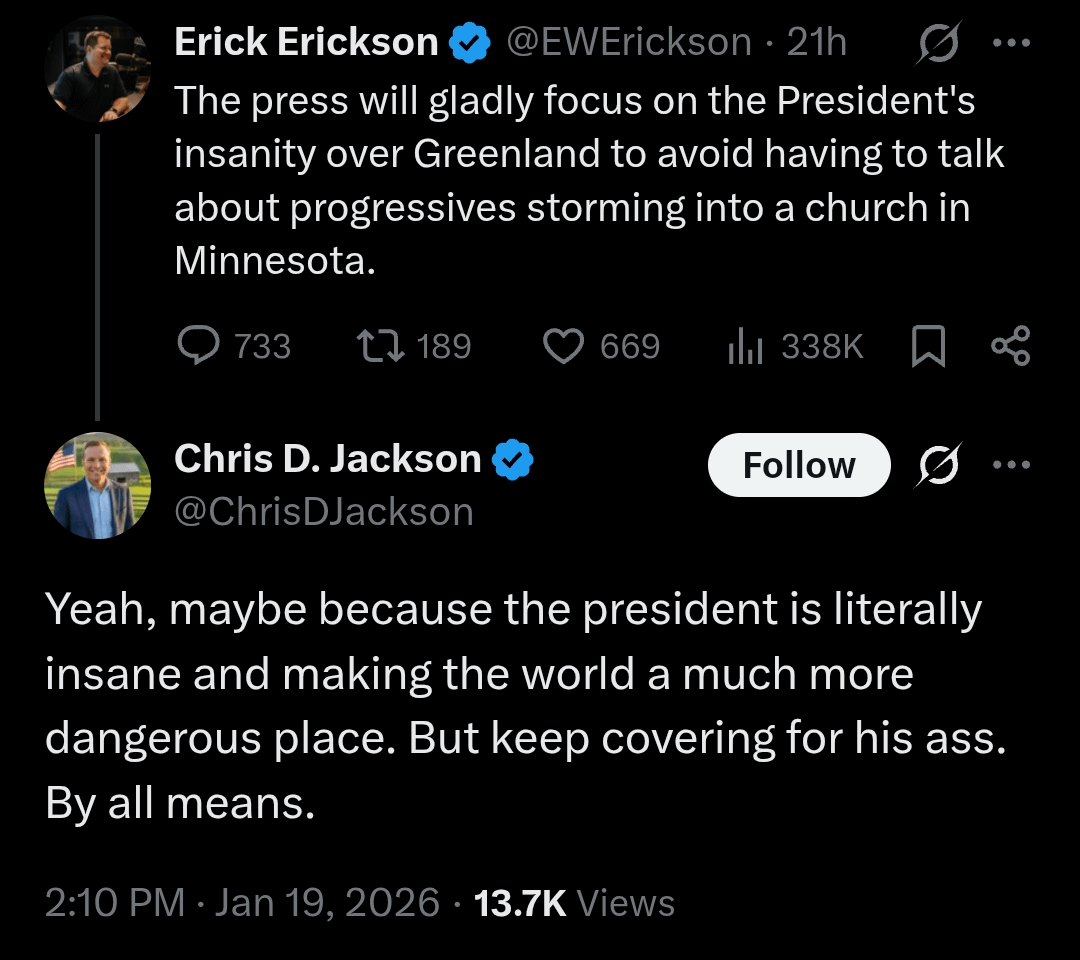Viewport: 1080px width, 960px height.
Task: Open the 13.7K Views count
Action: tap(574, 903)
